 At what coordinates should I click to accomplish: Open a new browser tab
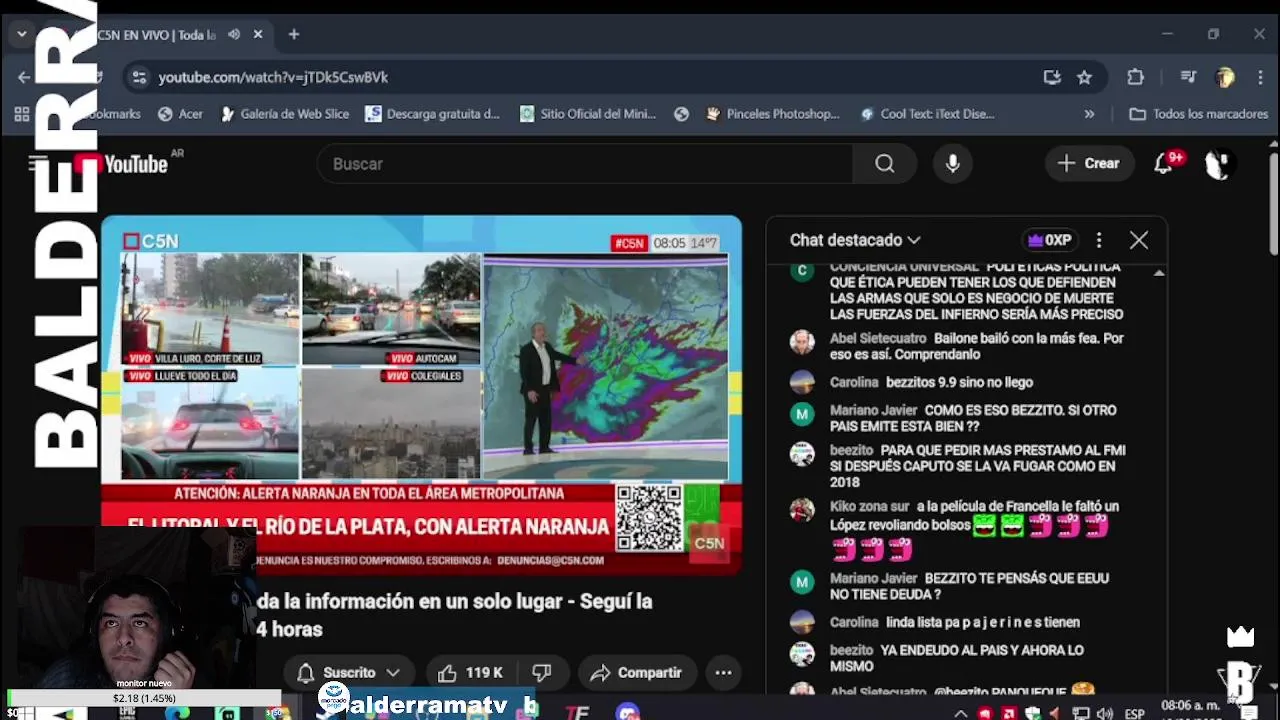(294, 34)
